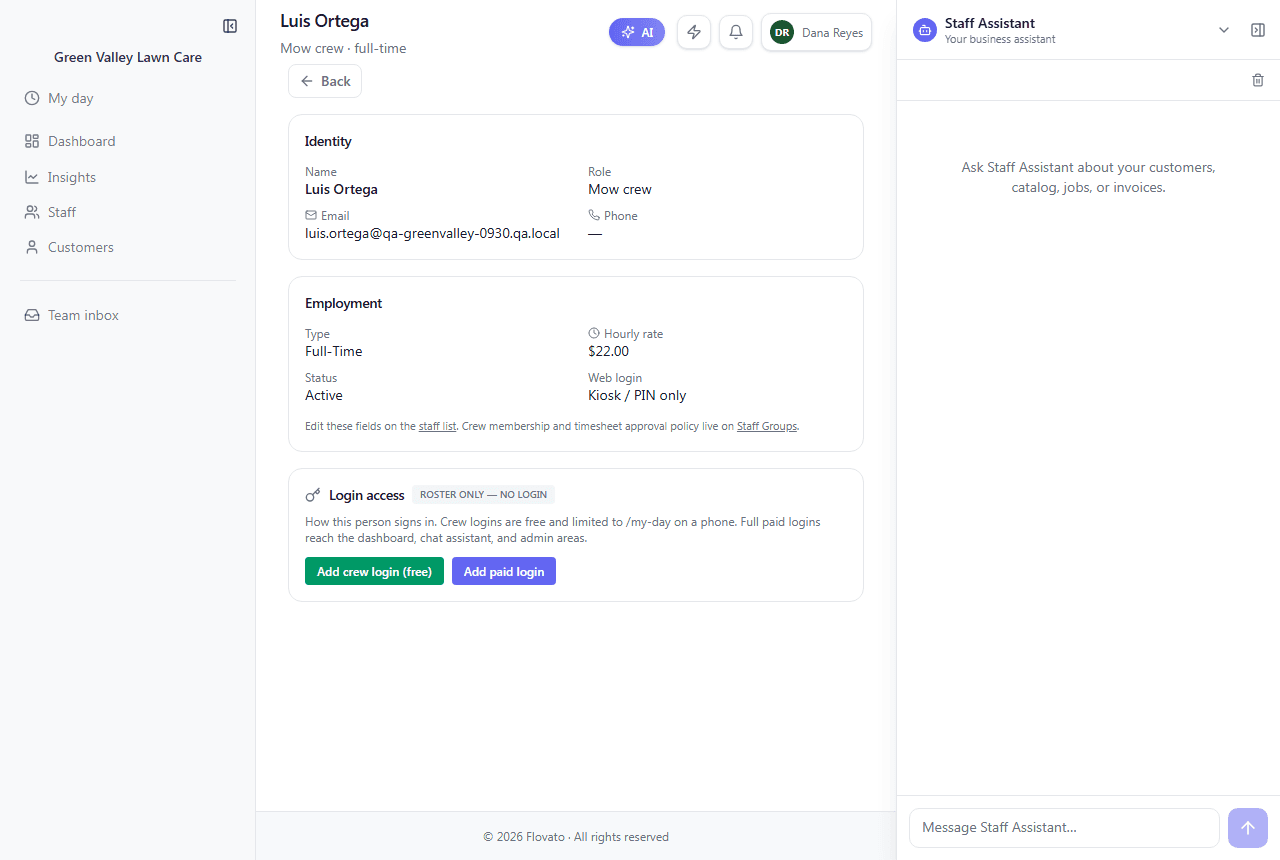The width and height of the screenshot is (1280, 860).
Task: Open Dana Reyes user menu
Action: (817, 32)
